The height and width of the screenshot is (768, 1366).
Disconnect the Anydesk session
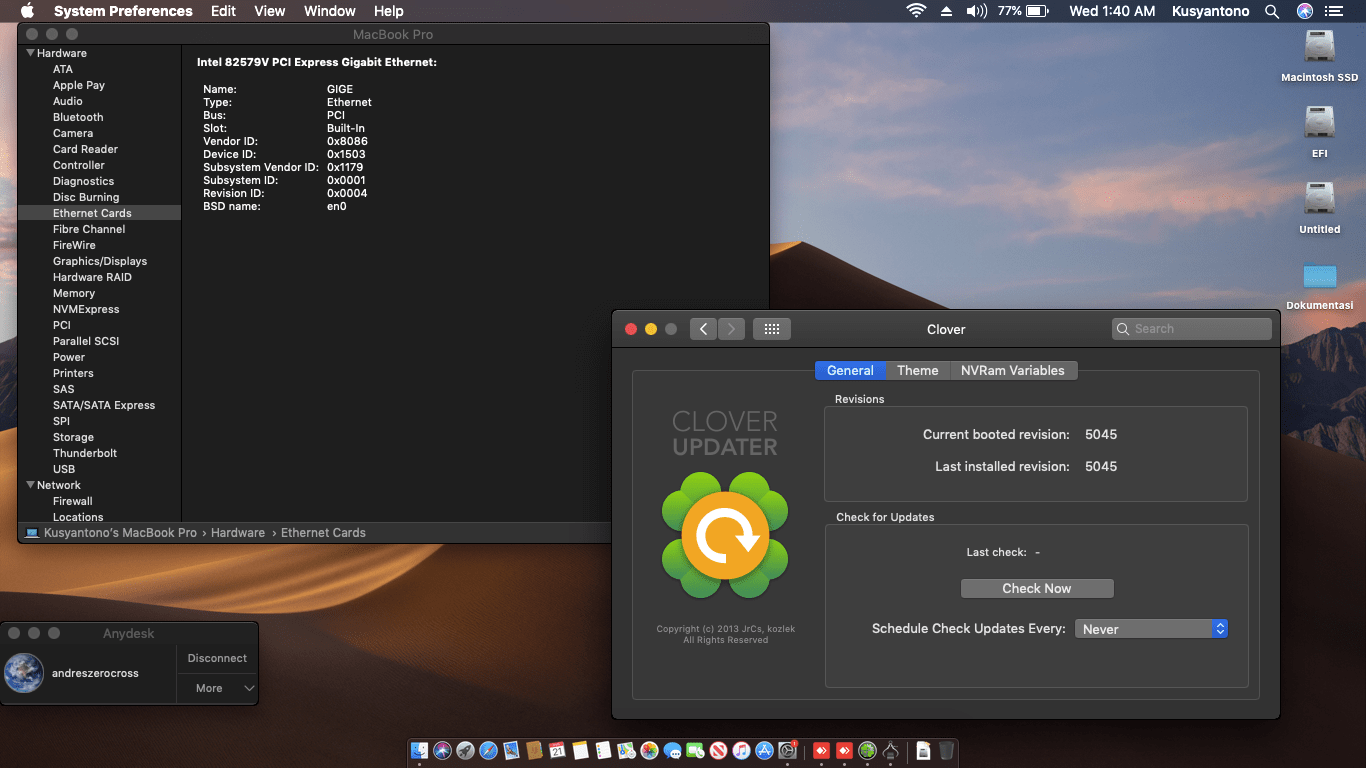click(217, 658)
